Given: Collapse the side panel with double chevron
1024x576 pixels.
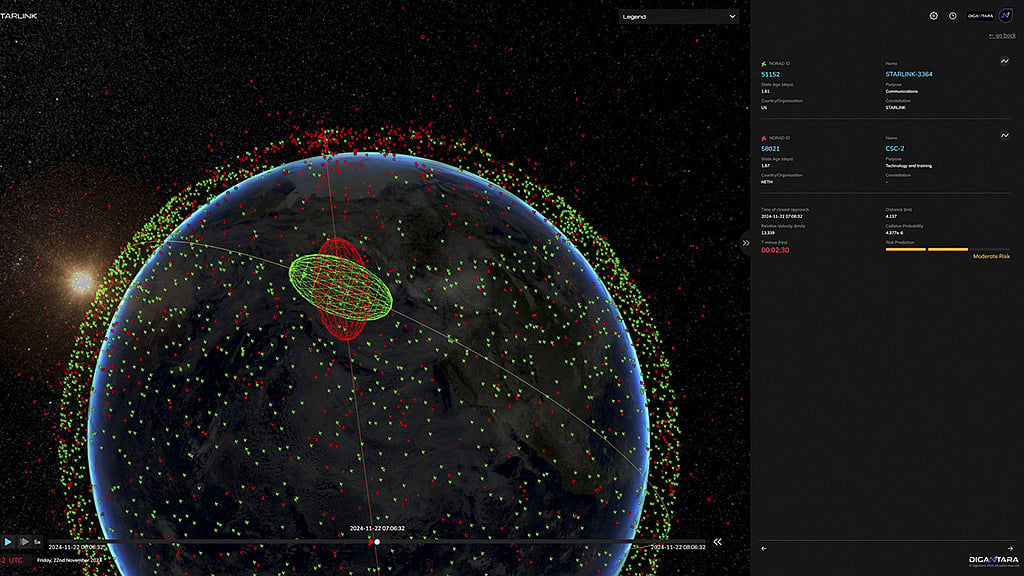Looking at the screenshot, I should point(746,243).
